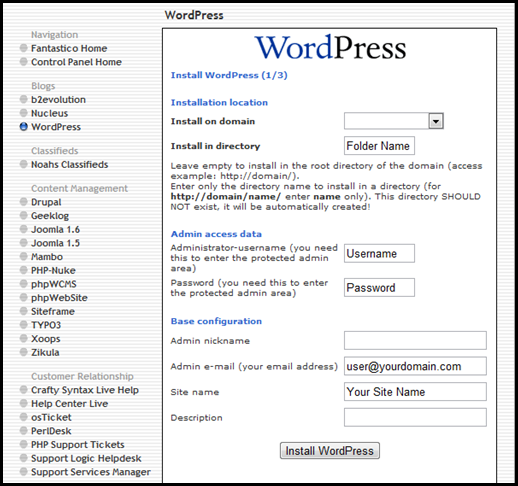Select TYPO3
This screenshot has height=486, width=518.
(46, 325)
